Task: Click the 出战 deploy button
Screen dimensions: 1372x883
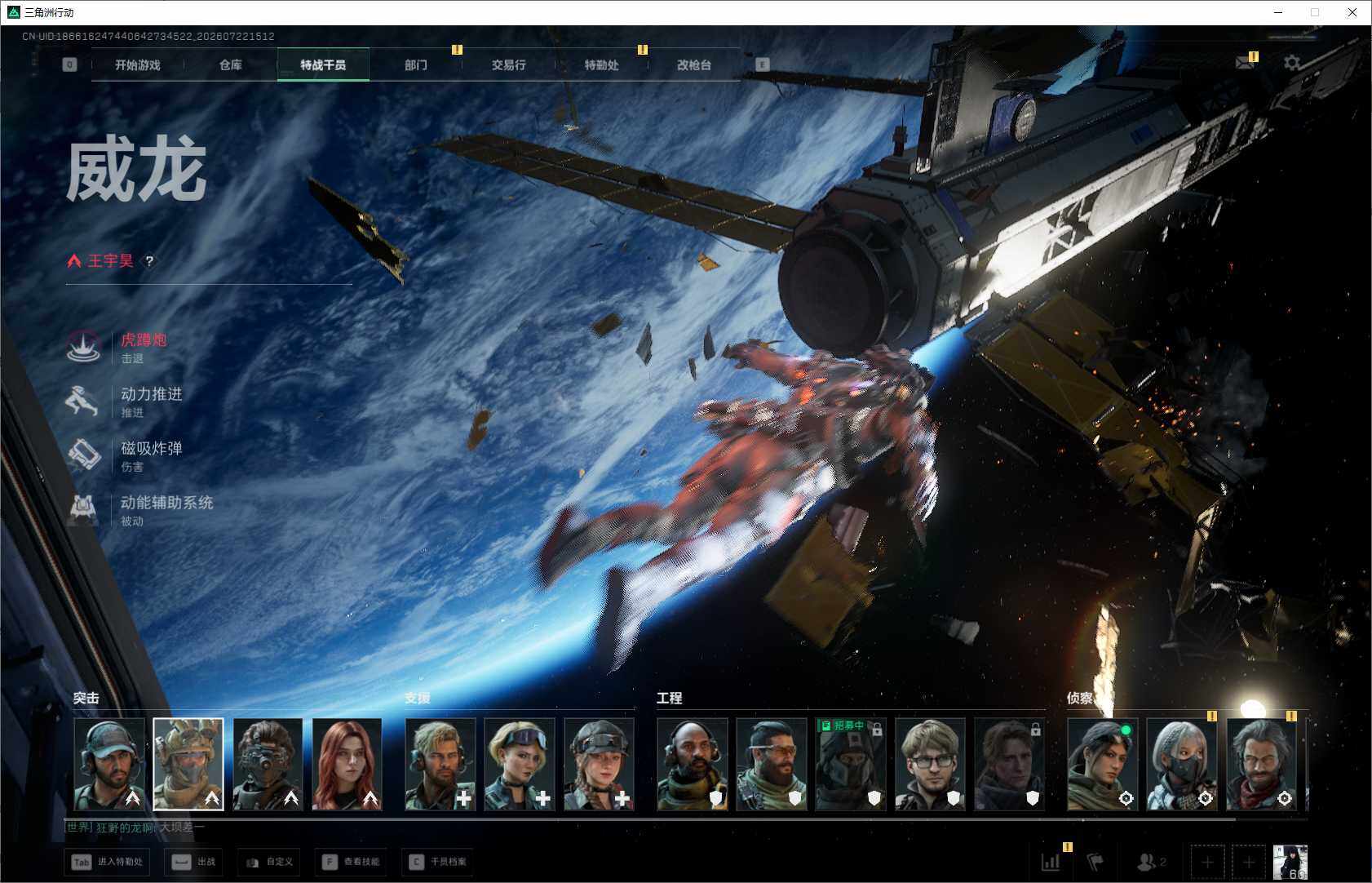Action: pyautogui.click(x=194, y=862)
